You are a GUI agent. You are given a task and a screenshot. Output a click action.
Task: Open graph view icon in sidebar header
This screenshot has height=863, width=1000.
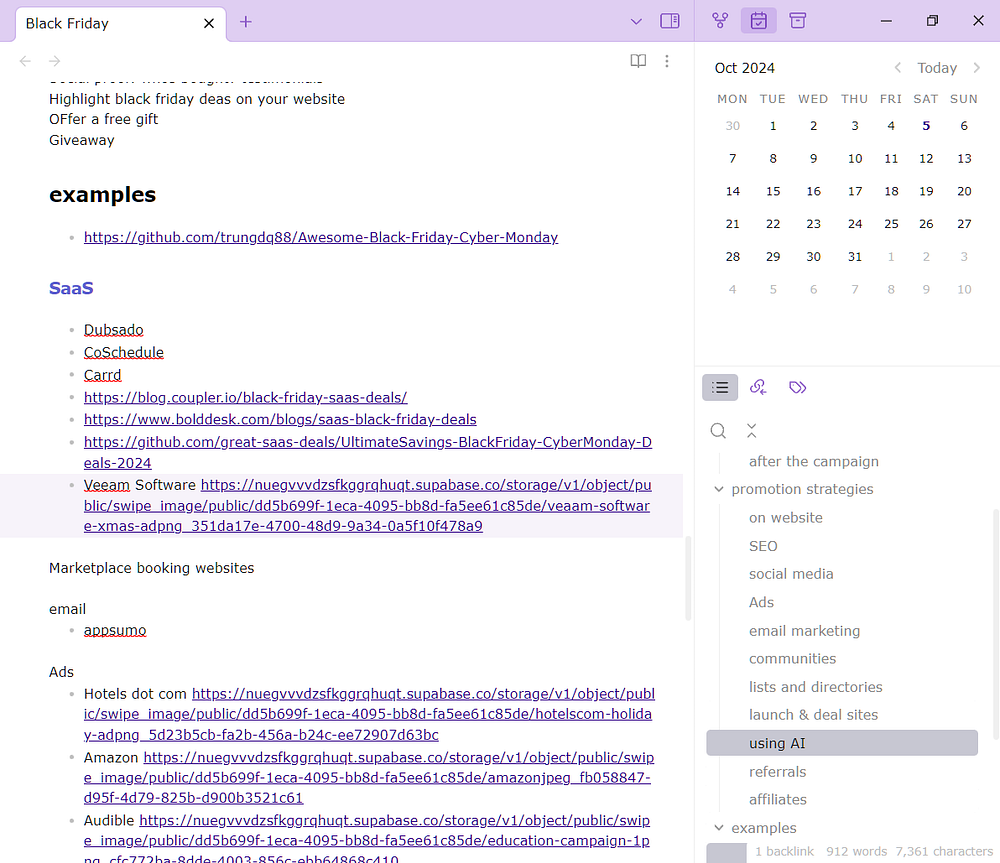click(x=720, y=21)
